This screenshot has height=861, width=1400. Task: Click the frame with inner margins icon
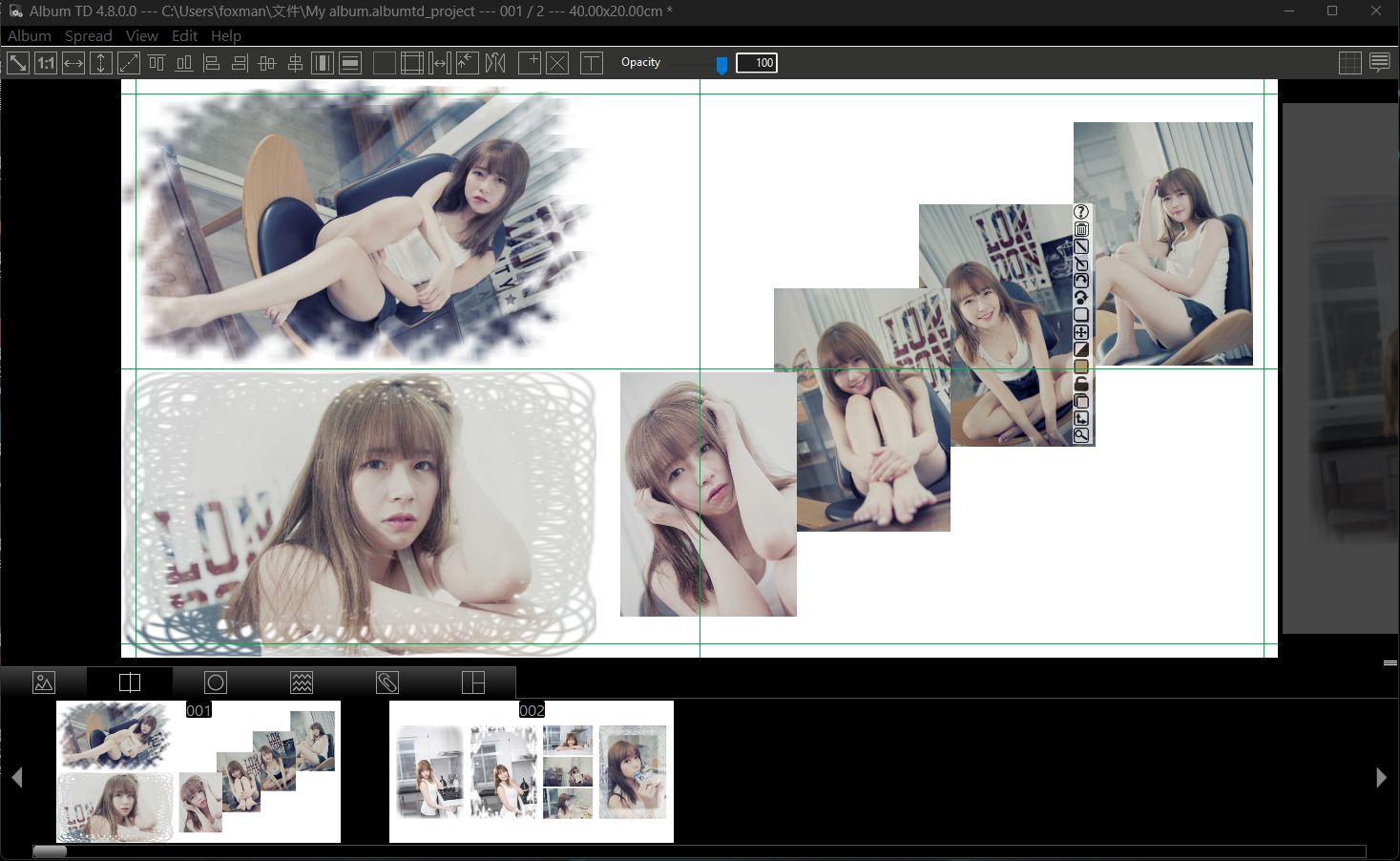(412, 63)
